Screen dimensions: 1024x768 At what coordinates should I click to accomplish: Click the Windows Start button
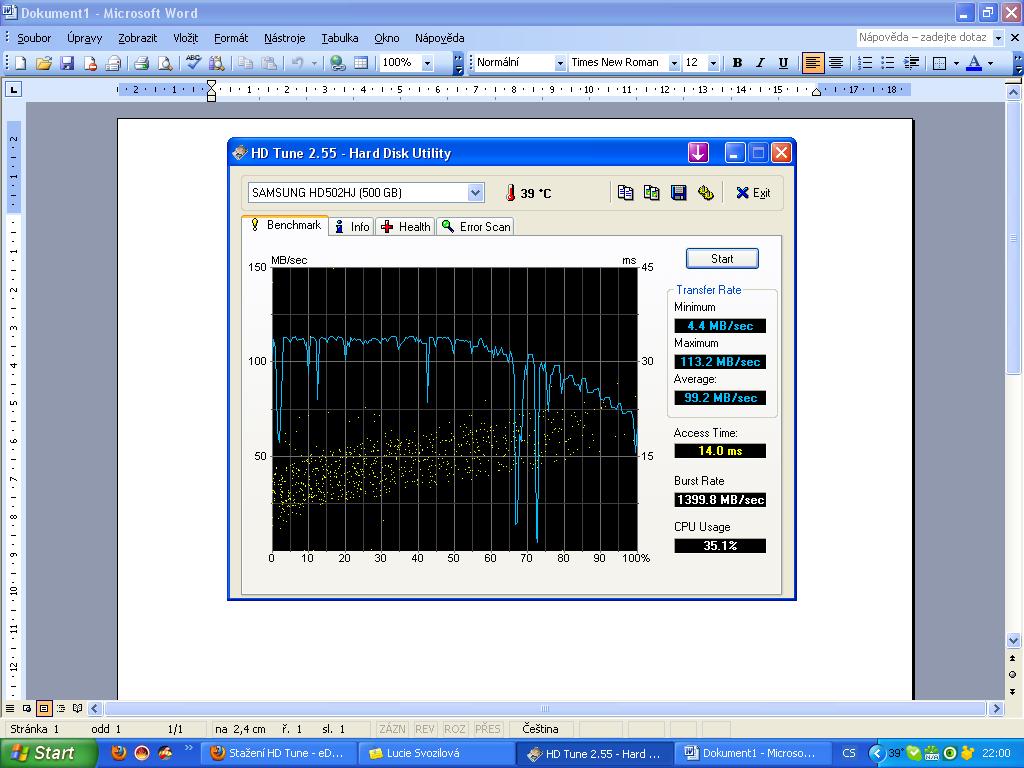pyautogui.click(x=42, y=753)
